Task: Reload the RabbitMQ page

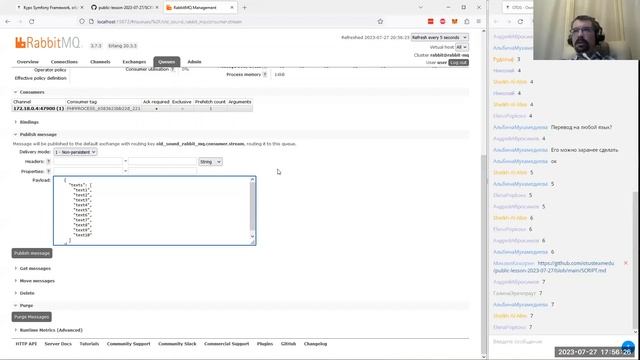Action: [x=31, y=21]
